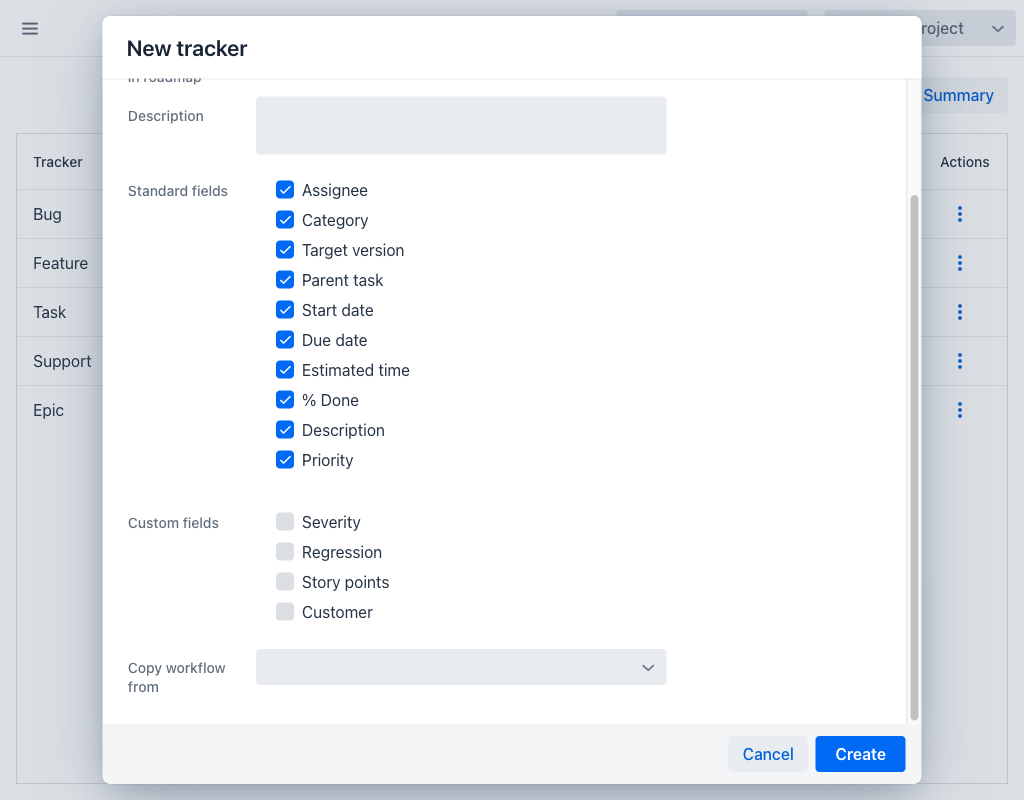Cancel the new tracker dialog
The height and width of the screenshot is (800, 1024).
pos(768,754)
